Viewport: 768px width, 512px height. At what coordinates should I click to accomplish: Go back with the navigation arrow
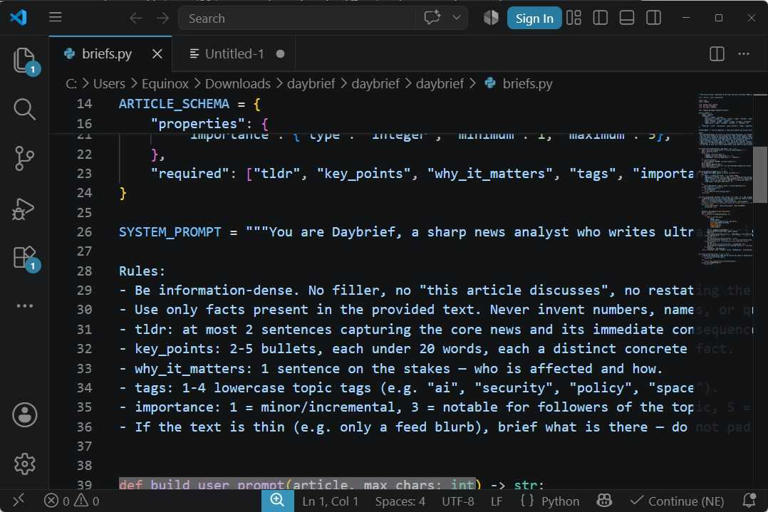[x=136, y=18]
